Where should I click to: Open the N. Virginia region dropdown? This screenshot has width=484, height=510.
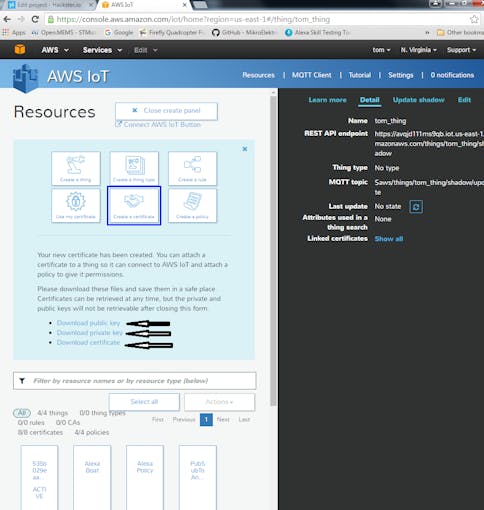(419, 50)
